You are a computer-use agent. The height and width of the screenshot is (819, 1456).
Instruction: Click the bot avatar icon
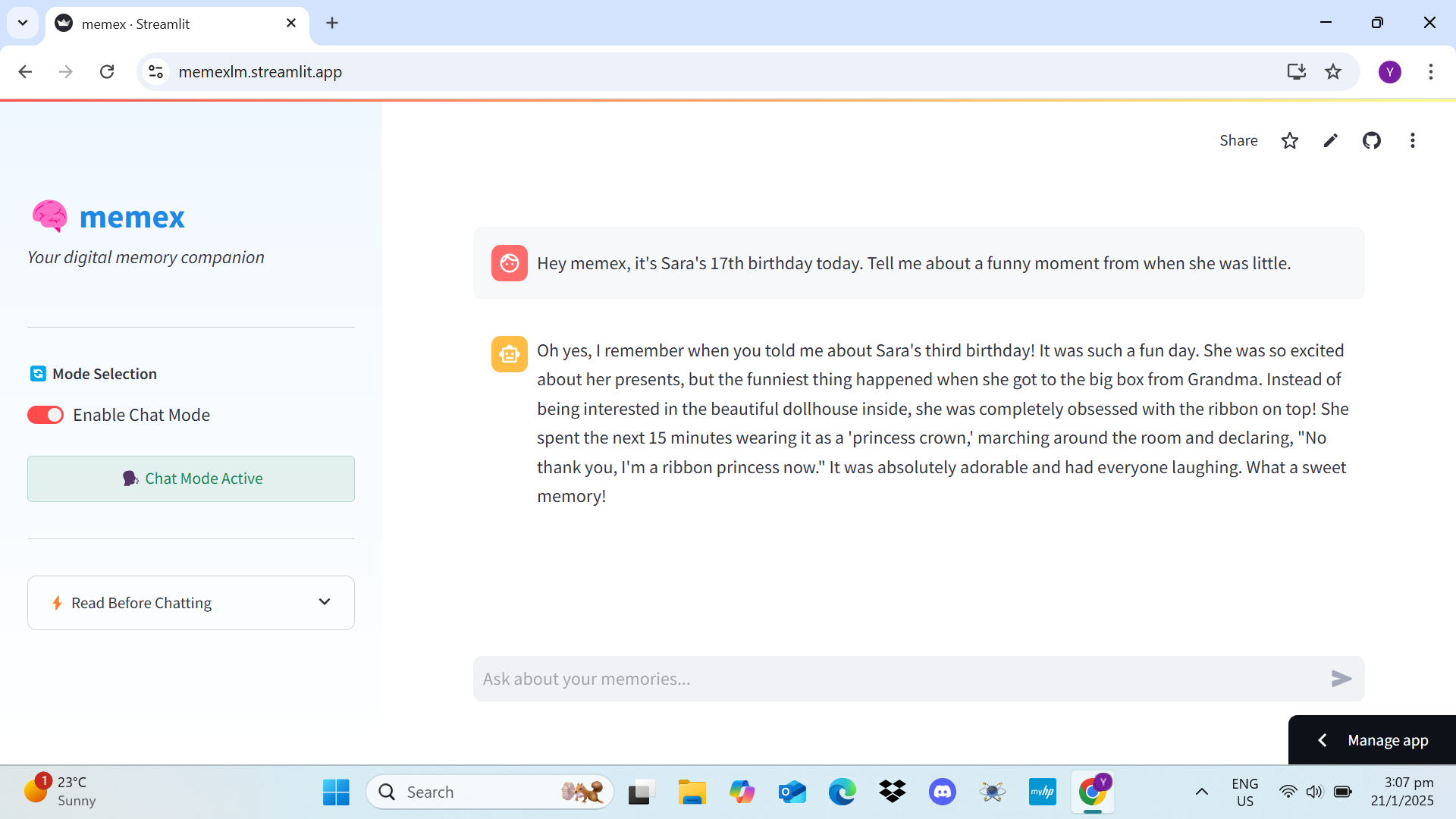[x=509, y=354]
